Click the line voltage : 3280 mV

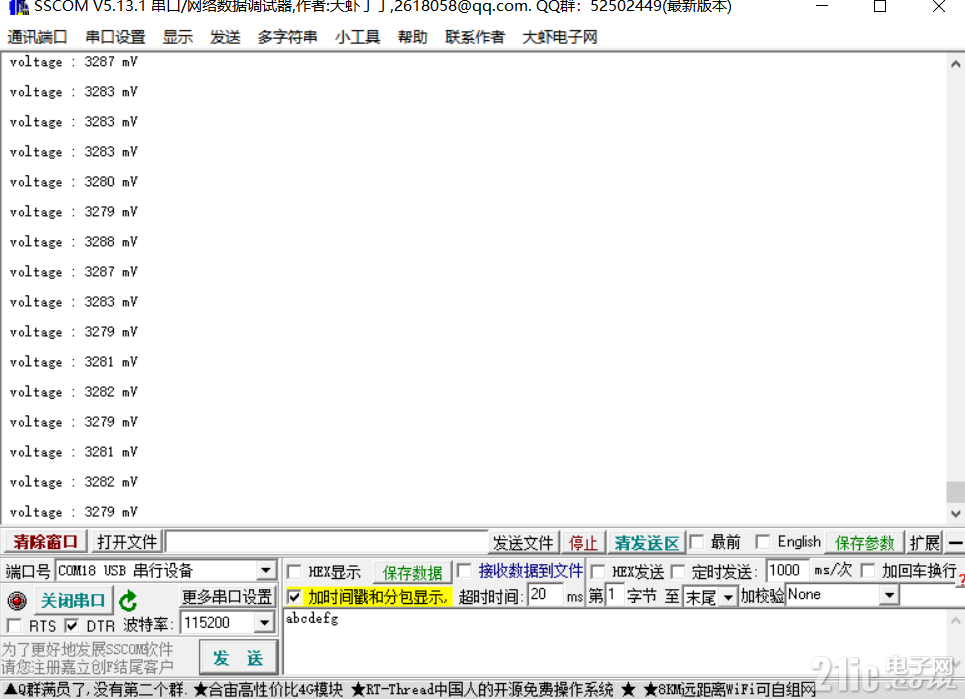[x=73, y=182]
